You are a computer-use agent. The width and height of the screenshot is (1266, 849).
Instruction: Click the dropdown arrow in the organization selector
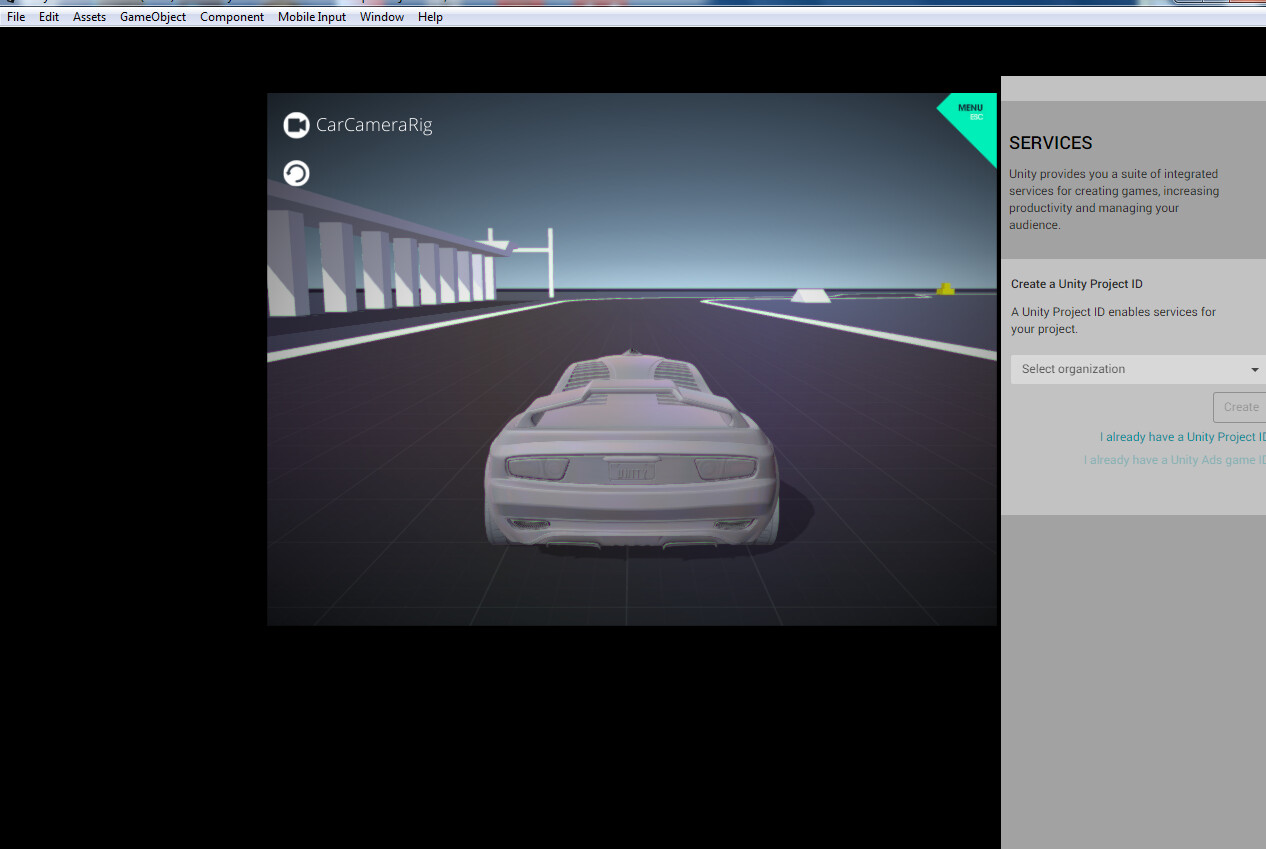coord(1255,370)
